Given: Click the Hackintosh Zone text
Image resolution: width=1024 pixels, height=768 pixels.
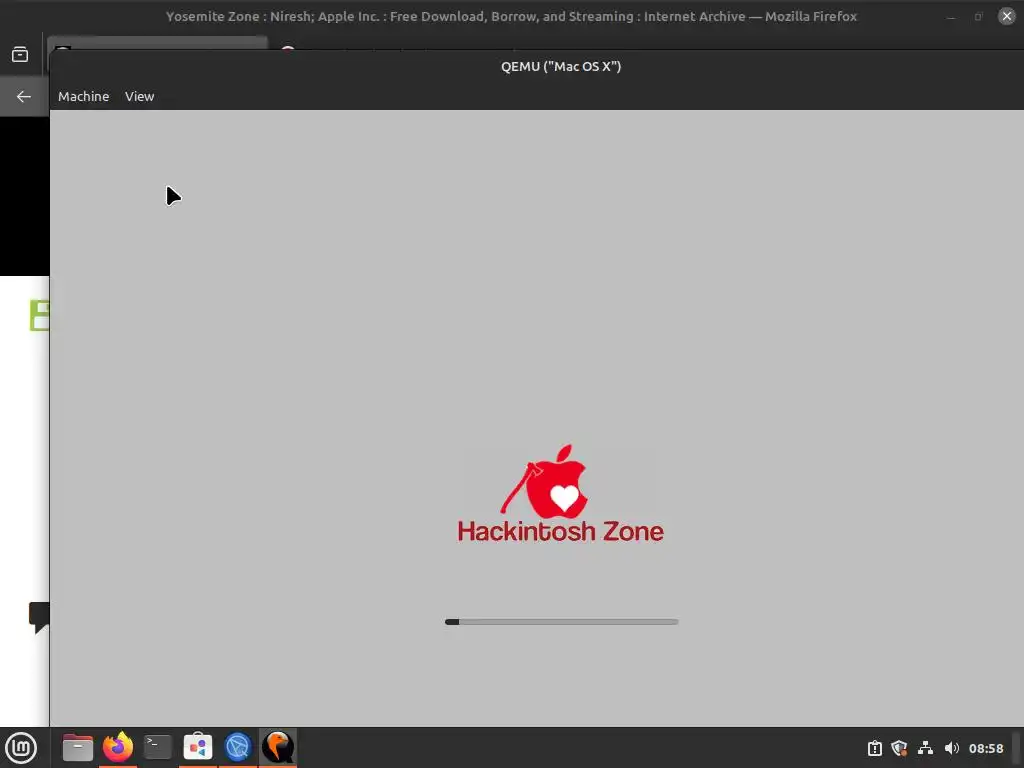Looking at the screenshot, I should 560,532.
